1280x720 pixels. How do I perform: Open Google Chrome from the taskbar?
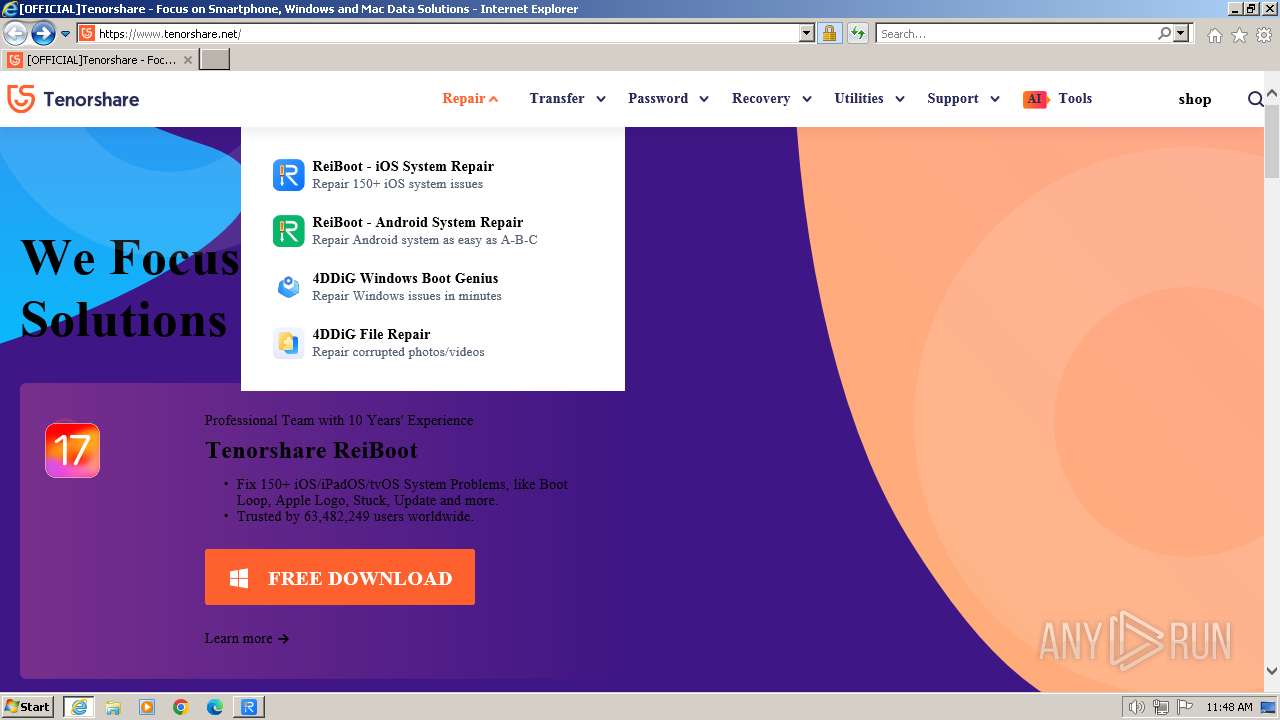(181, 707)
